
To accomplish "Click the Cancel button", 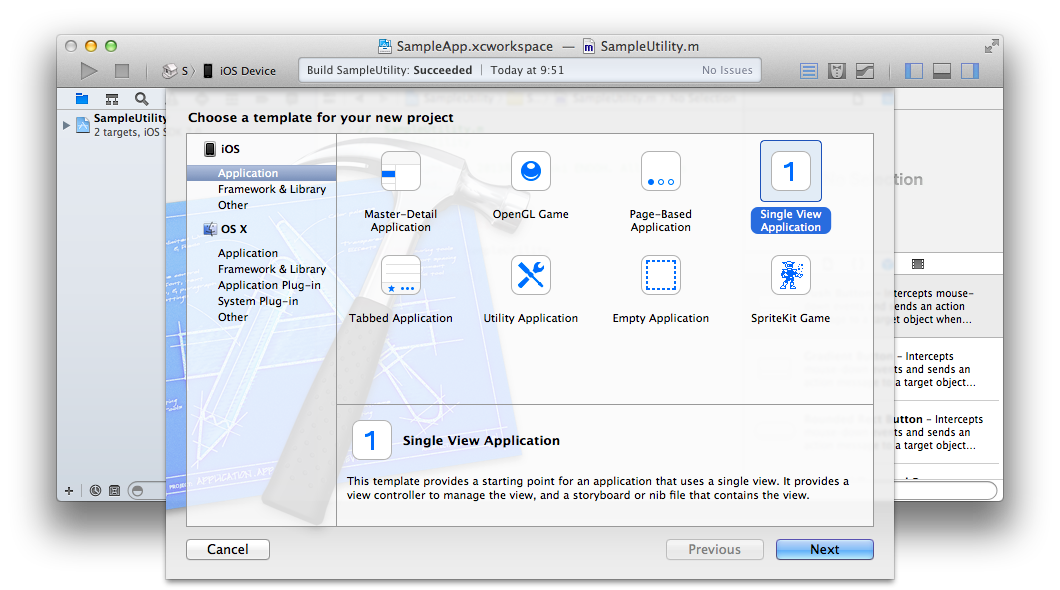I will (x=228, y=549).
